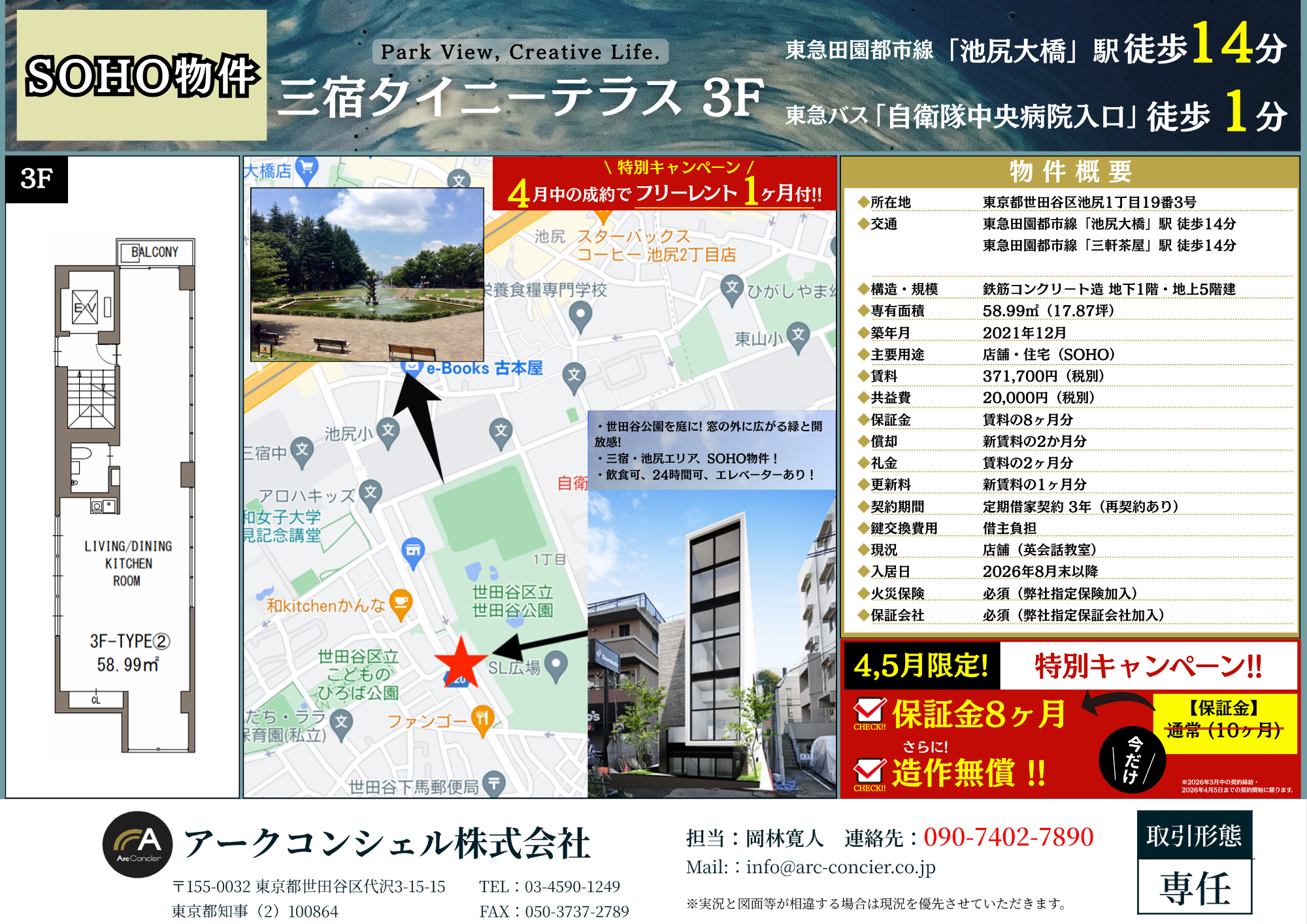Click the 物件概要 gold header bar
1307x924 pixels.
[1070, 172]
